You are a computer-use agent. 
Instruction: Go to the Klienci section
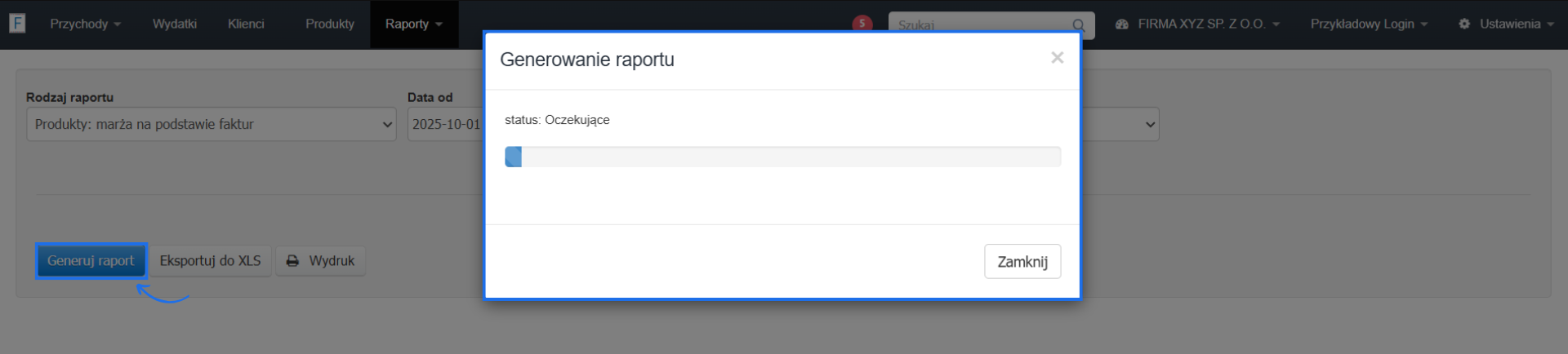click(246, 24)
